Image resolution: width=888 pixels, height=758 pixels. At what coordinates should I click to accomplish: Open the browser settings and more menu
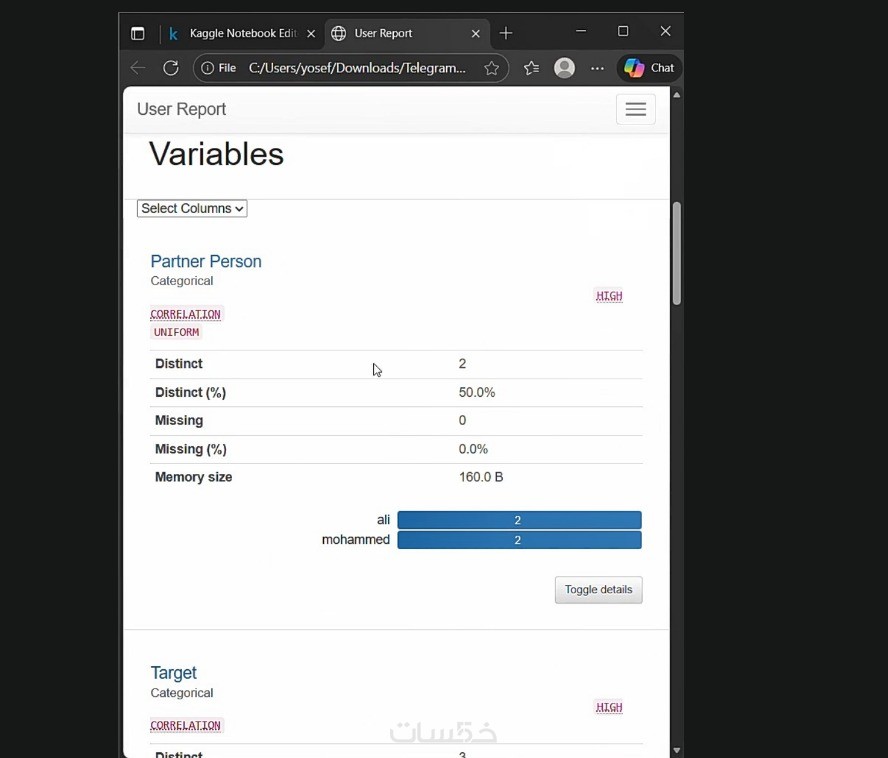click(597, 68)
